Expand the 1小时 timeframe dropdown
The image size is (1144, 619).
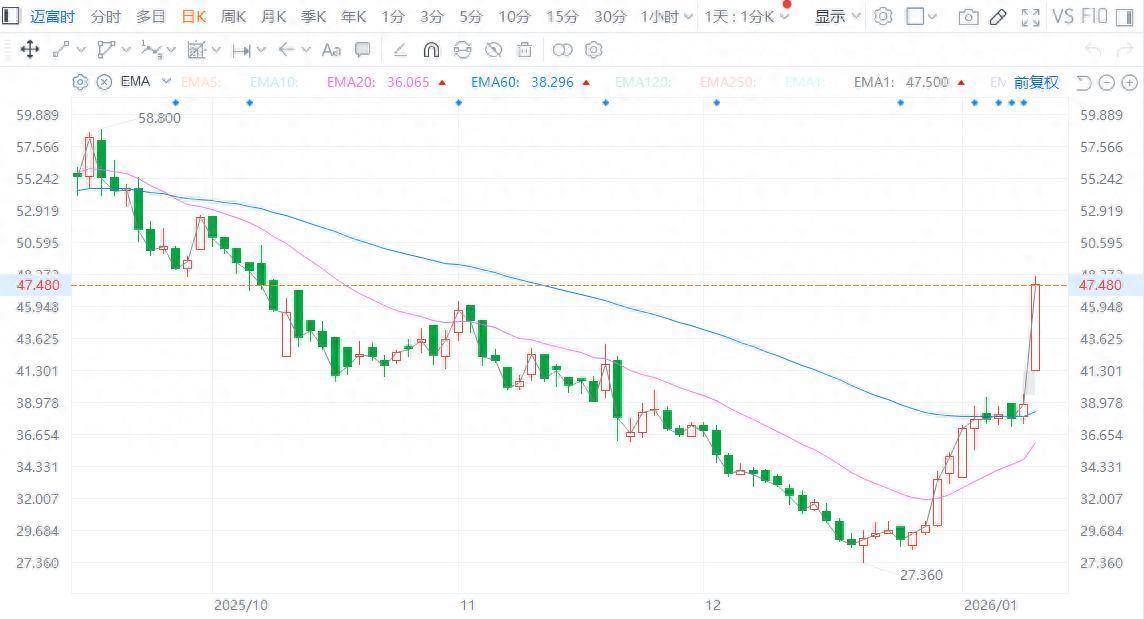tap(667, 17)
